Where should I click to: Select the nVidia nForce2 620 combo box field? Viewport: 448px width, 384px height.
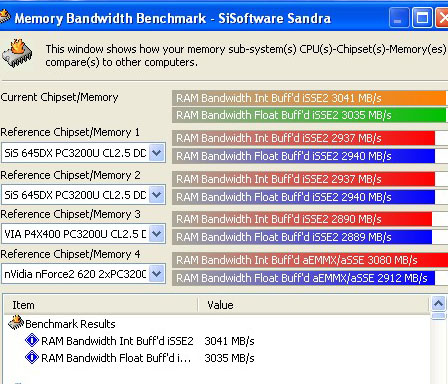83,274
